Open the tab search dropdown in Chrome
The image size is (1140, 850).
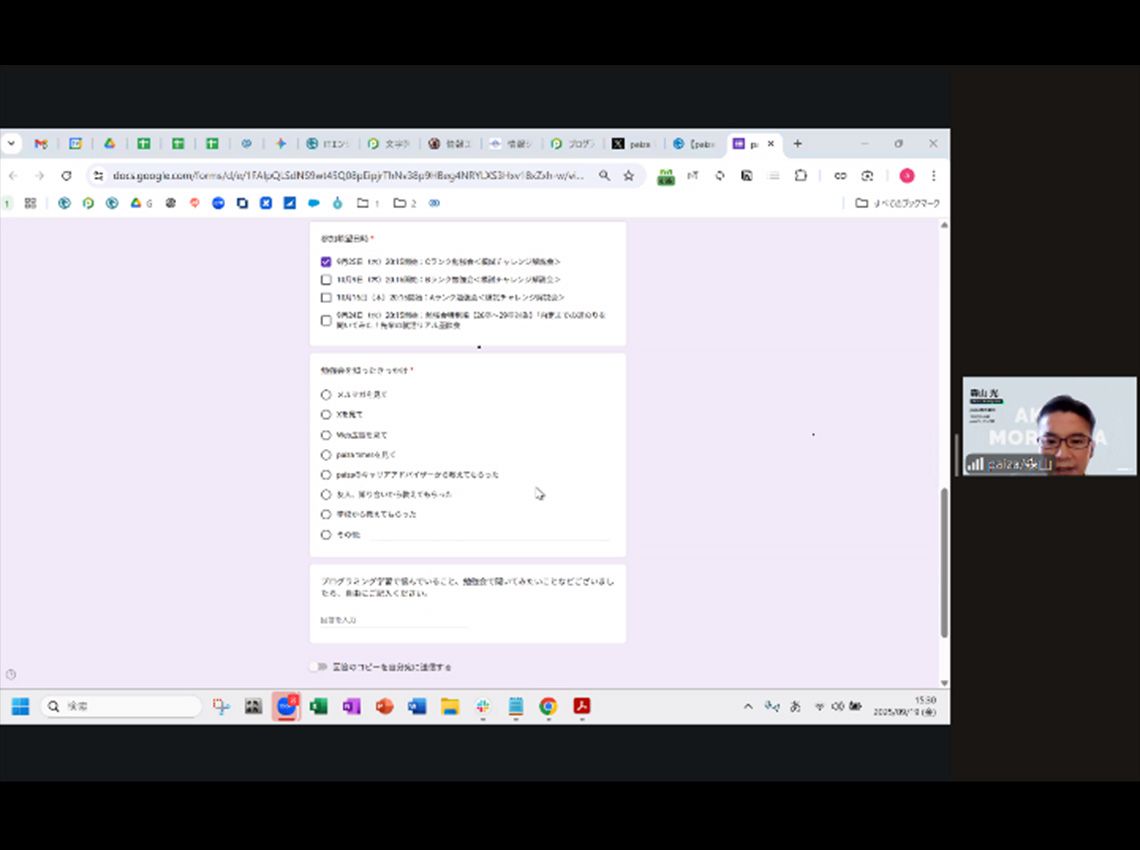11,144
